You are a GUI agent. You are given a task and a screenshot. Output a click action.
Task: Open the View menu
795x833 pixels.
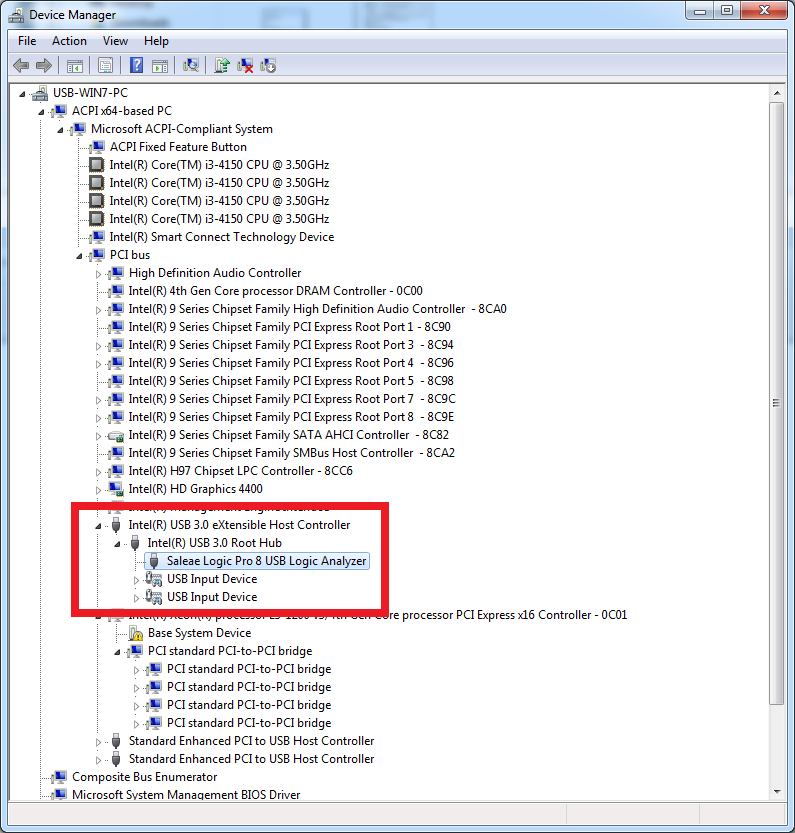click(x=115, y=41)
